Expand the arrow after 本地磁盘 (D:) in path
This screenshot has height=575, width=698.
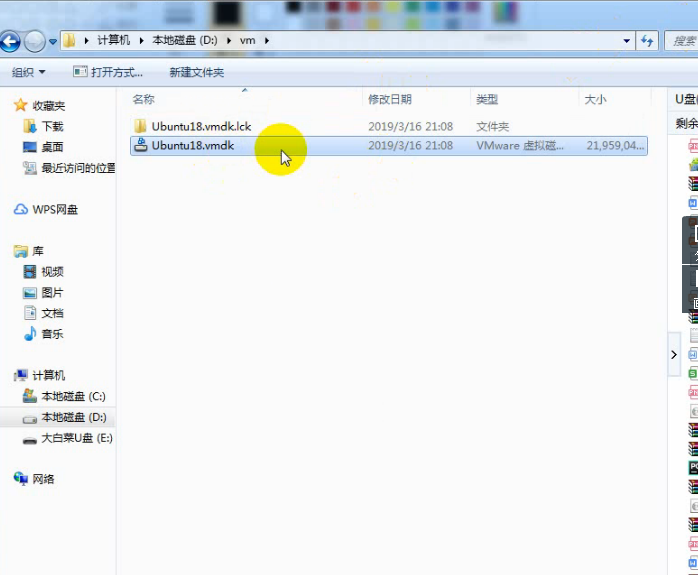229,40
